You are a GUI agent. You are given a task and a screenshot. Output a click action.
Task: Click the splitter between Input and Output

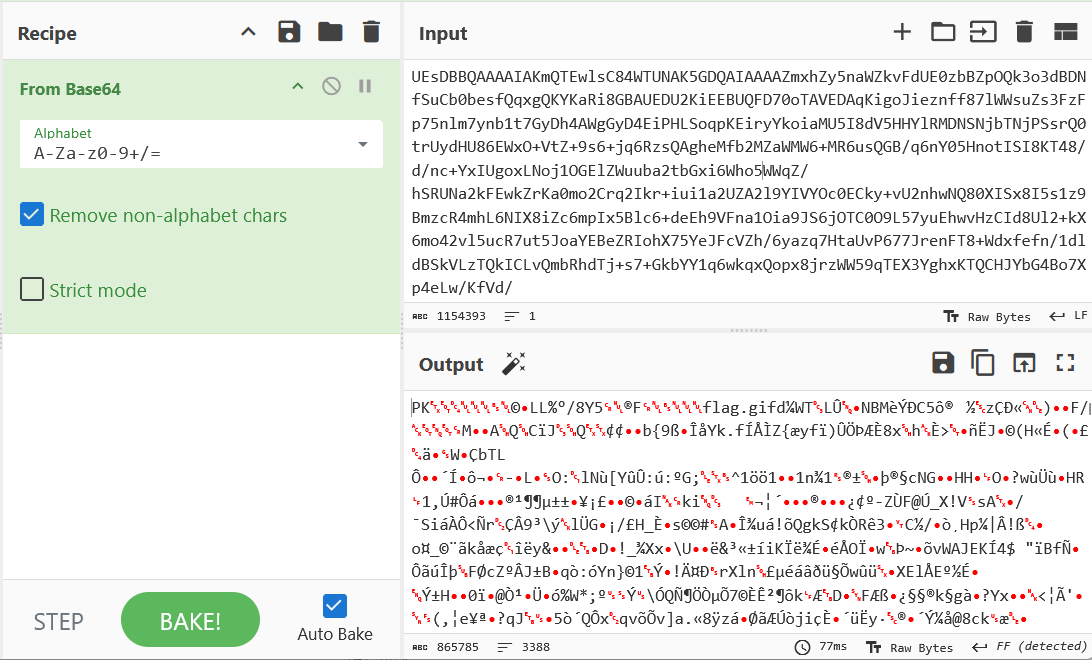pyautogui.click(x=748, y=331)
